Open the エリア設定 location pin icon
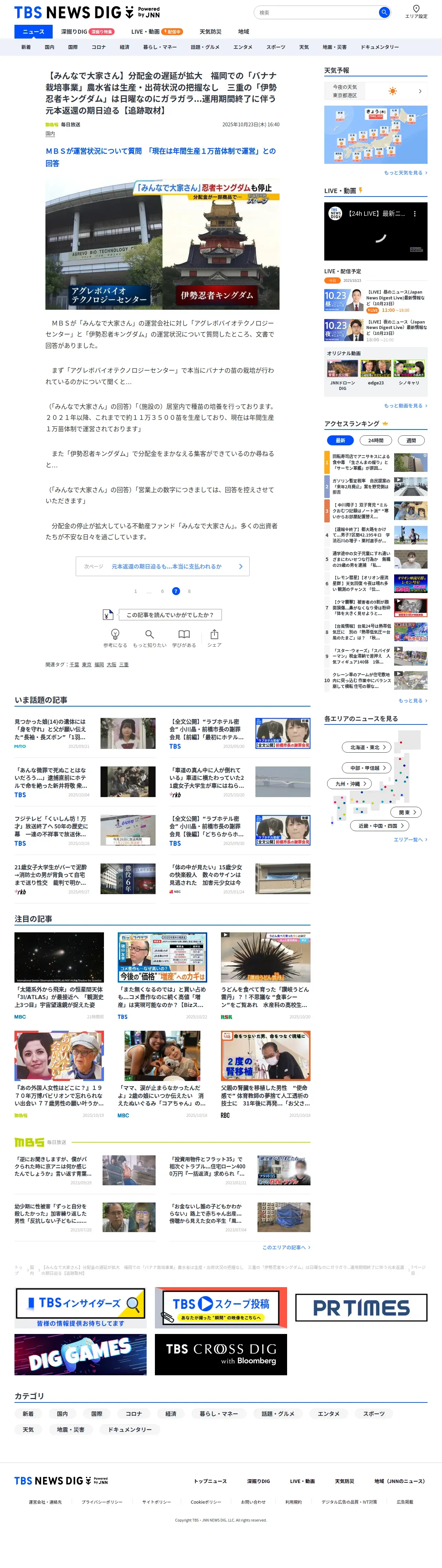 click(x=416, y=9)
